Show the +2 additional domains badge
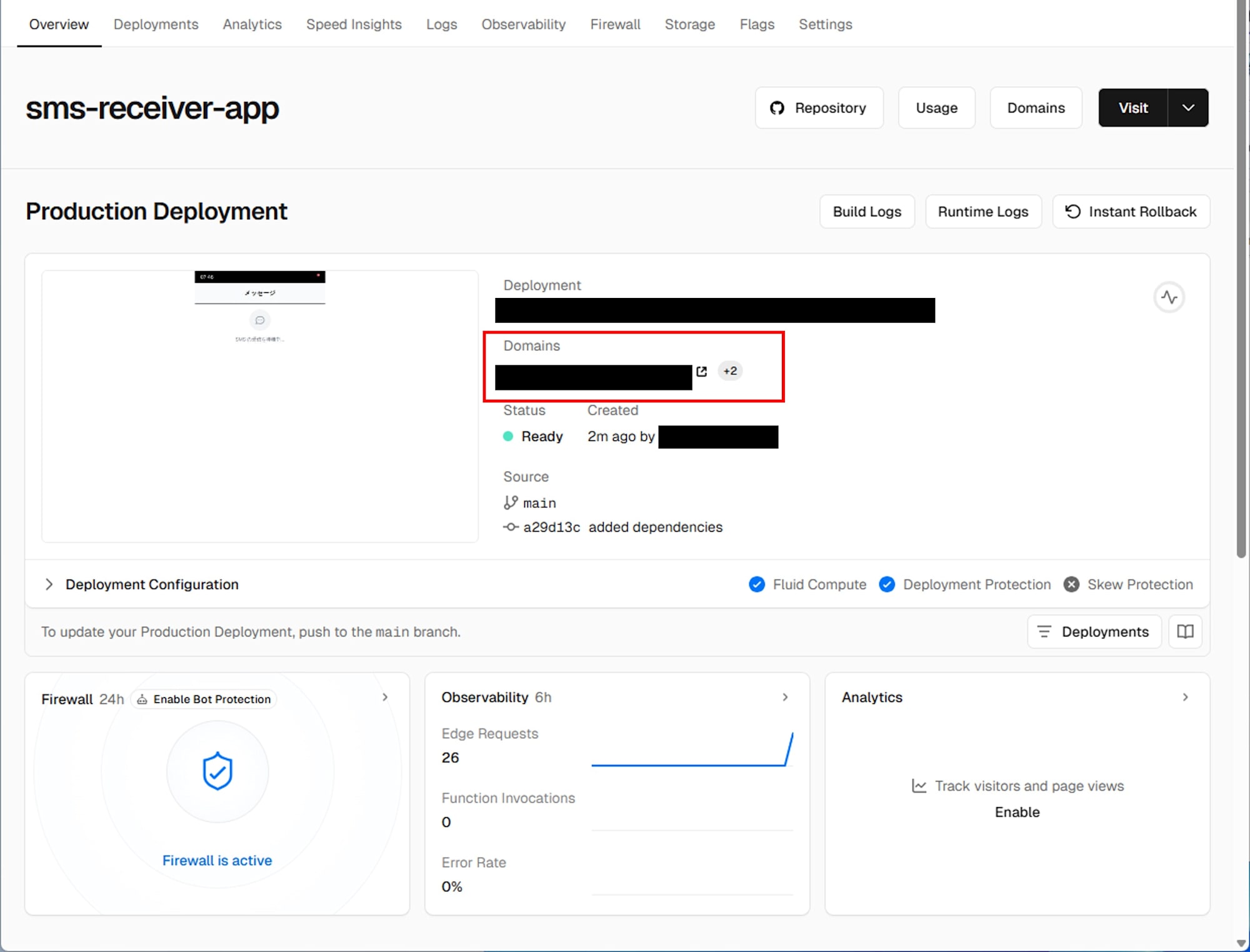This screenshot has height=952, width=1250. (x=730, y=371)
